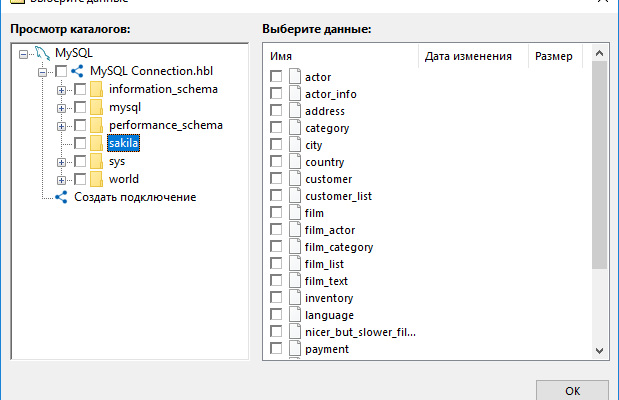Collapse the MySQL Connection.hbl node
Viewport: 619px width, 400px height.
click(x=42, y=72)
